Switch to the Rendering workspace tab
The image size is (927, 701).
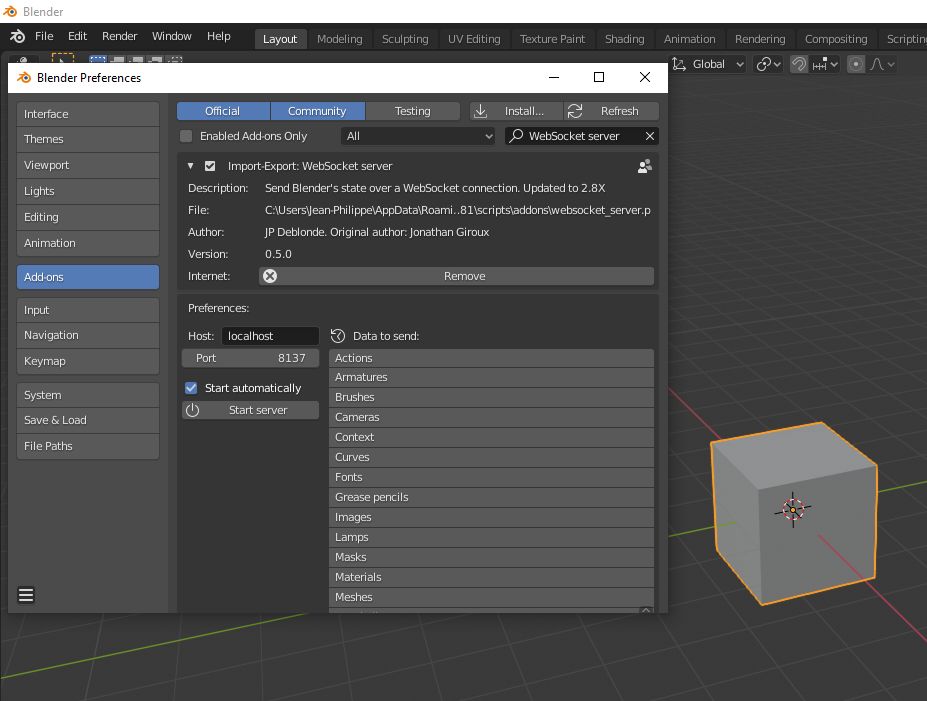tap(760, 39)
